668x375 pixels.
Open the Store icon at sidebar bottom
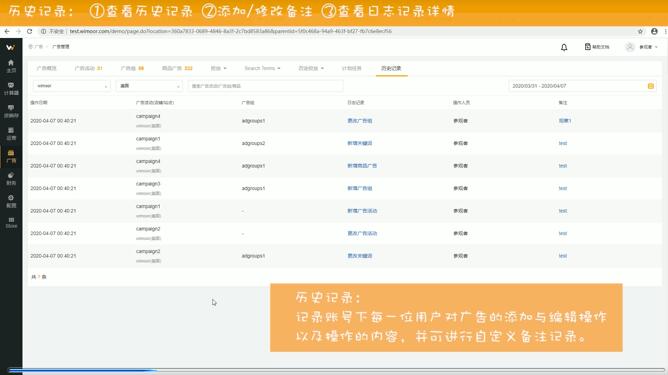(x=11, y=222)
